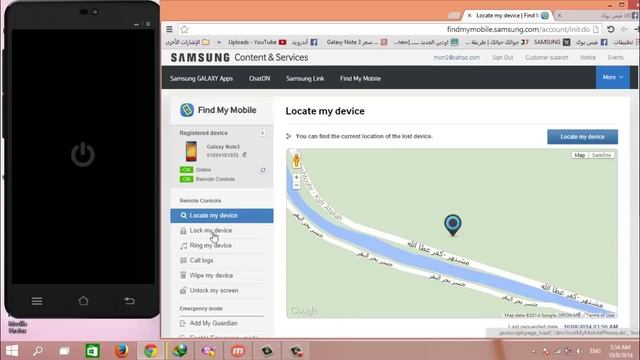Zoom out the map with the minus button
Image resolution: width=640 pixels, height=360 pixels.
[x=296, y=186]
